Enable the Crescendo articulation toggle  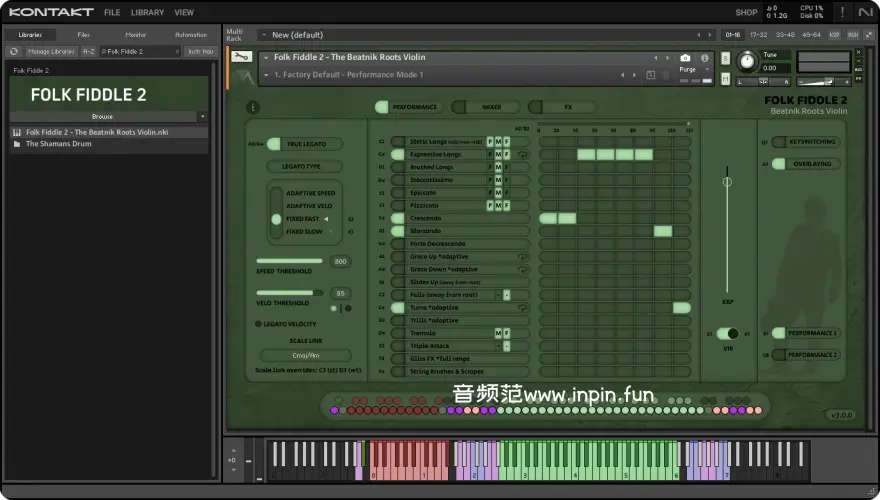tap(397, 218)
